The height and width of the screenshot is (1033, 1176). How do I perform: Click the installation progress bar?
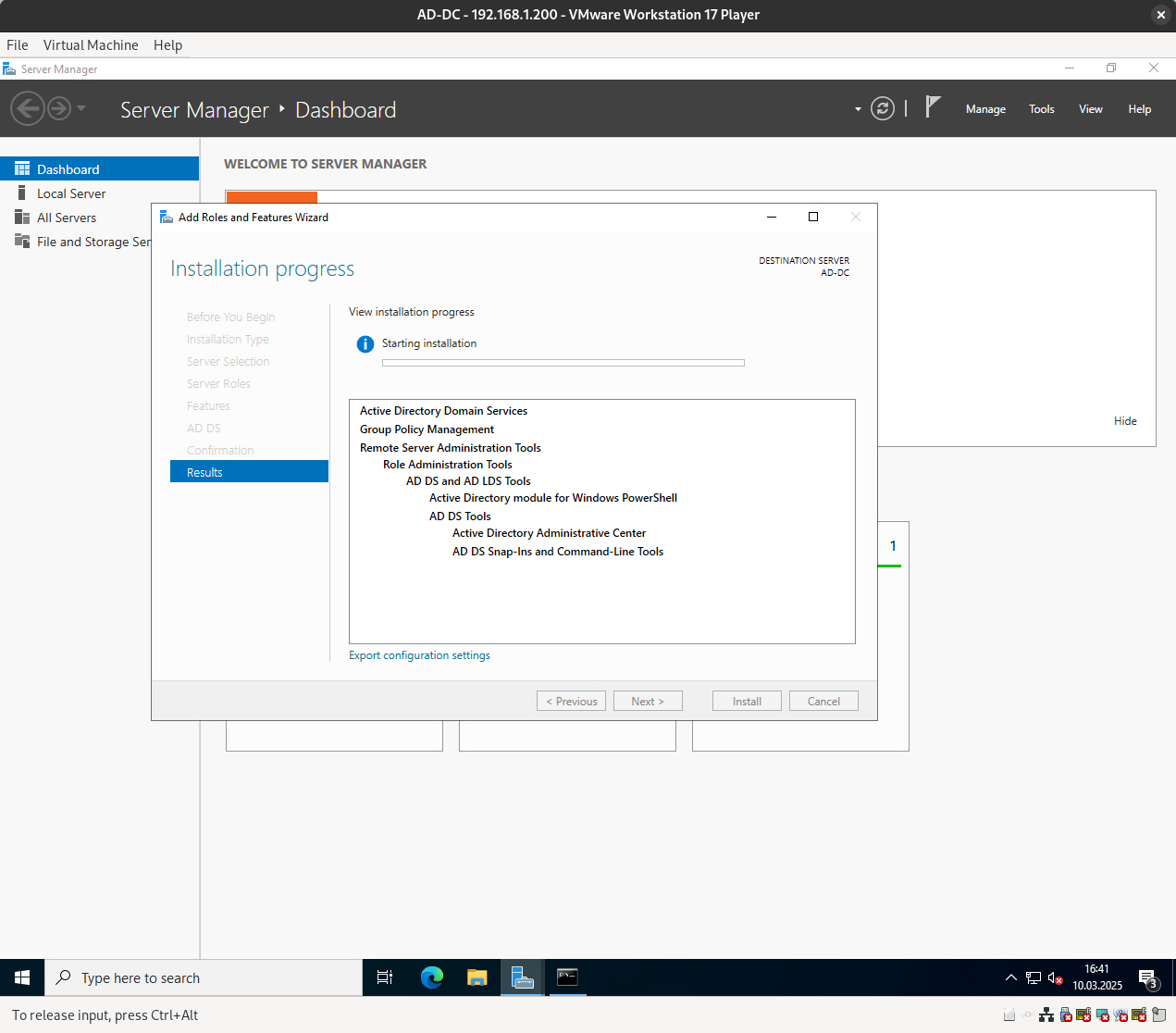click(x=563, y=363)
